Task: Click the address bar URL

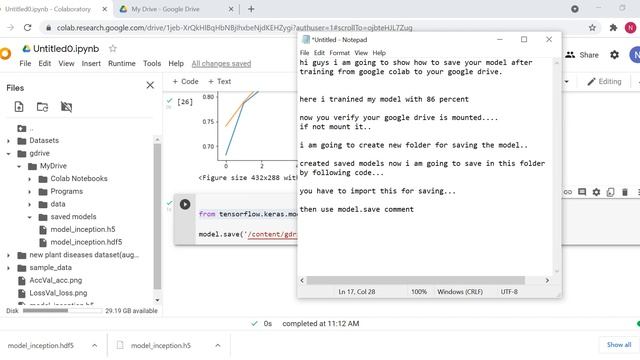Action: pyautogui.click(x=234, y=28)
